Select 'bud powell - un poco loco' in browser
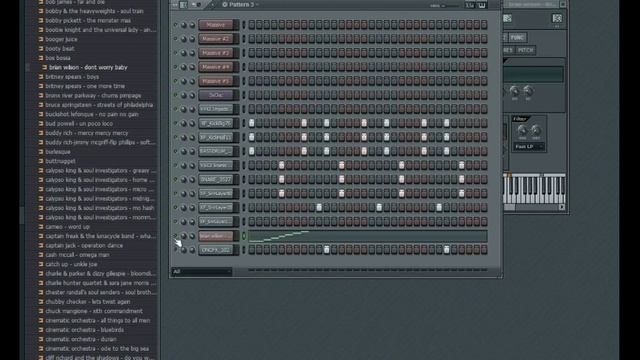 point(79,124)
